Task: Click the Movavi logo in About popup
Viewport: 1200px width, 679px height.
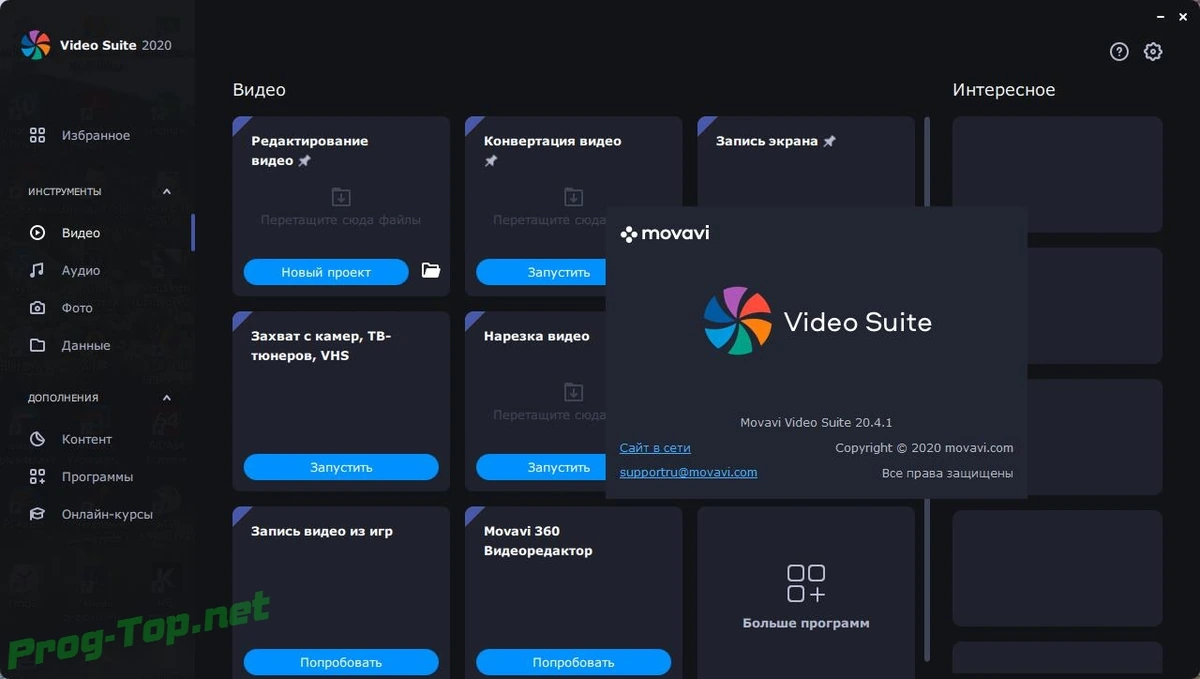Action: 665,234
